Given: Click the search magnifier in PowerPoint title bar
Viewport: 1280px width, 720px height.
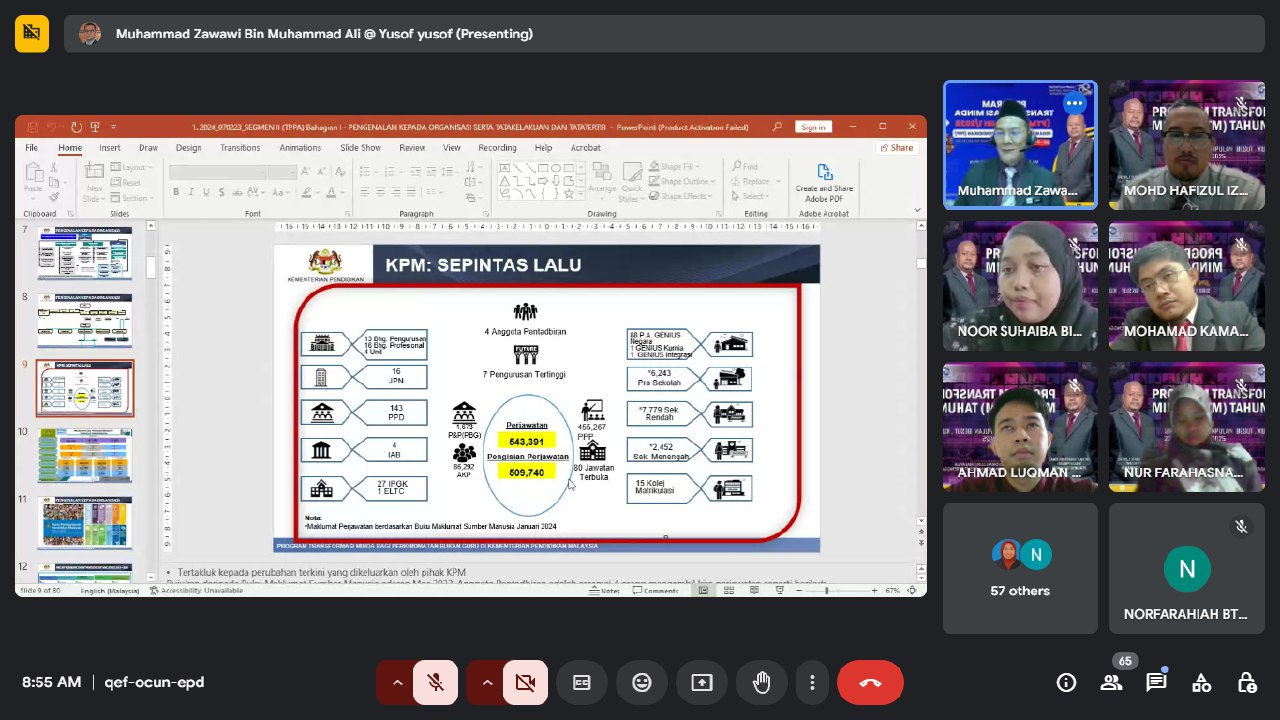Looking at the screenshot, I should click(777, 127).
